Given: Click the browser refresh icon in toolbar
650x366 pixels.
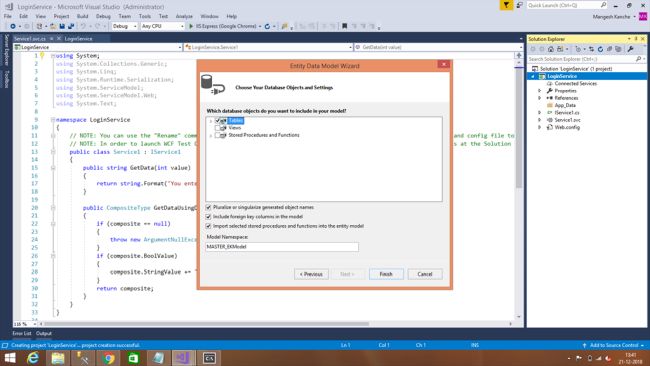Looking at the screenshot, I should 267,26.
